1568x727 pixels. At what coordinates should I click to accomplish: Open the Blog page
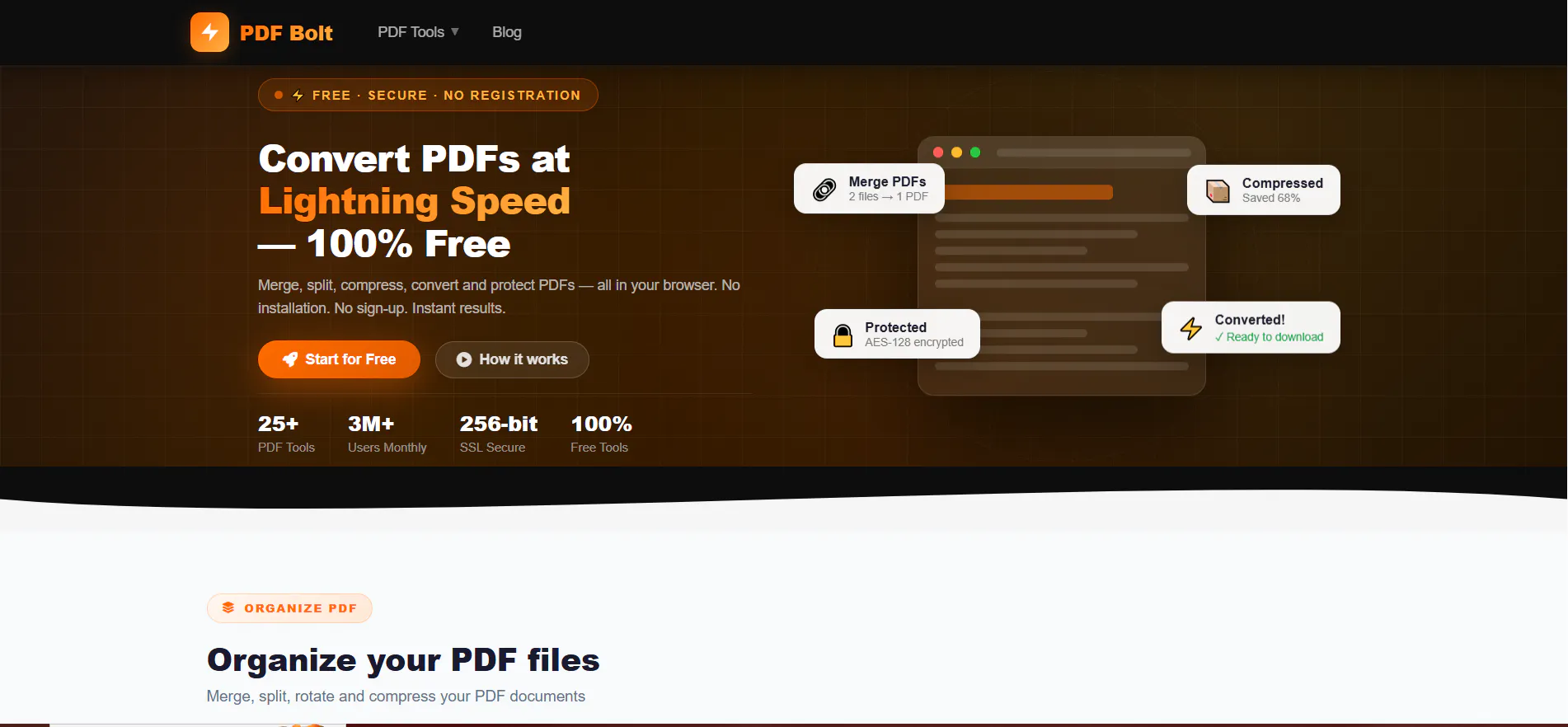click(x=507, y=32)
